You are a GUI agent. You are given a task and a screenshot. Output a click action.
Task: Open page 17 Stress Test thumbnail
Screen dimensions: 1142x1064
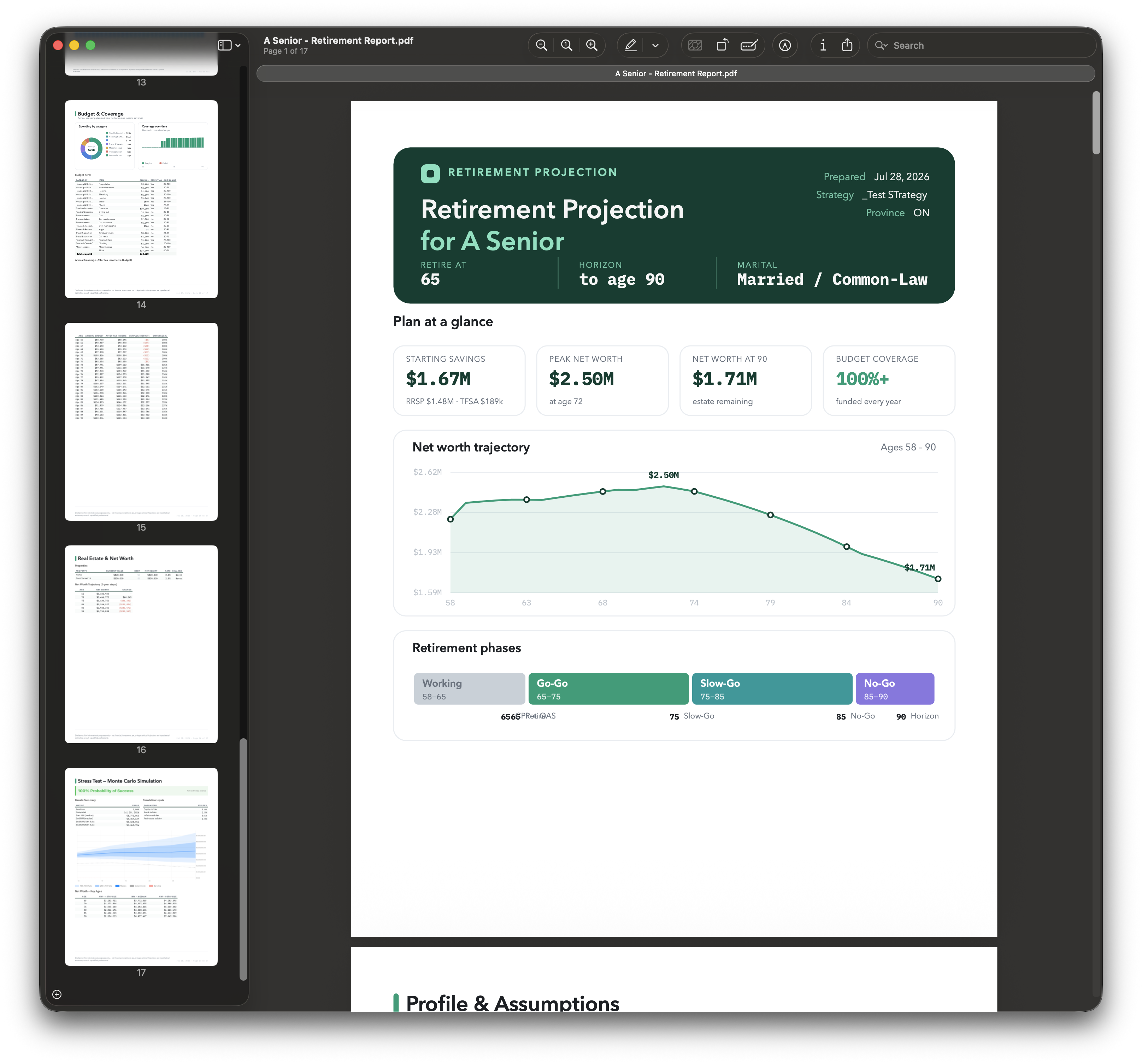[x=141, y=867]
